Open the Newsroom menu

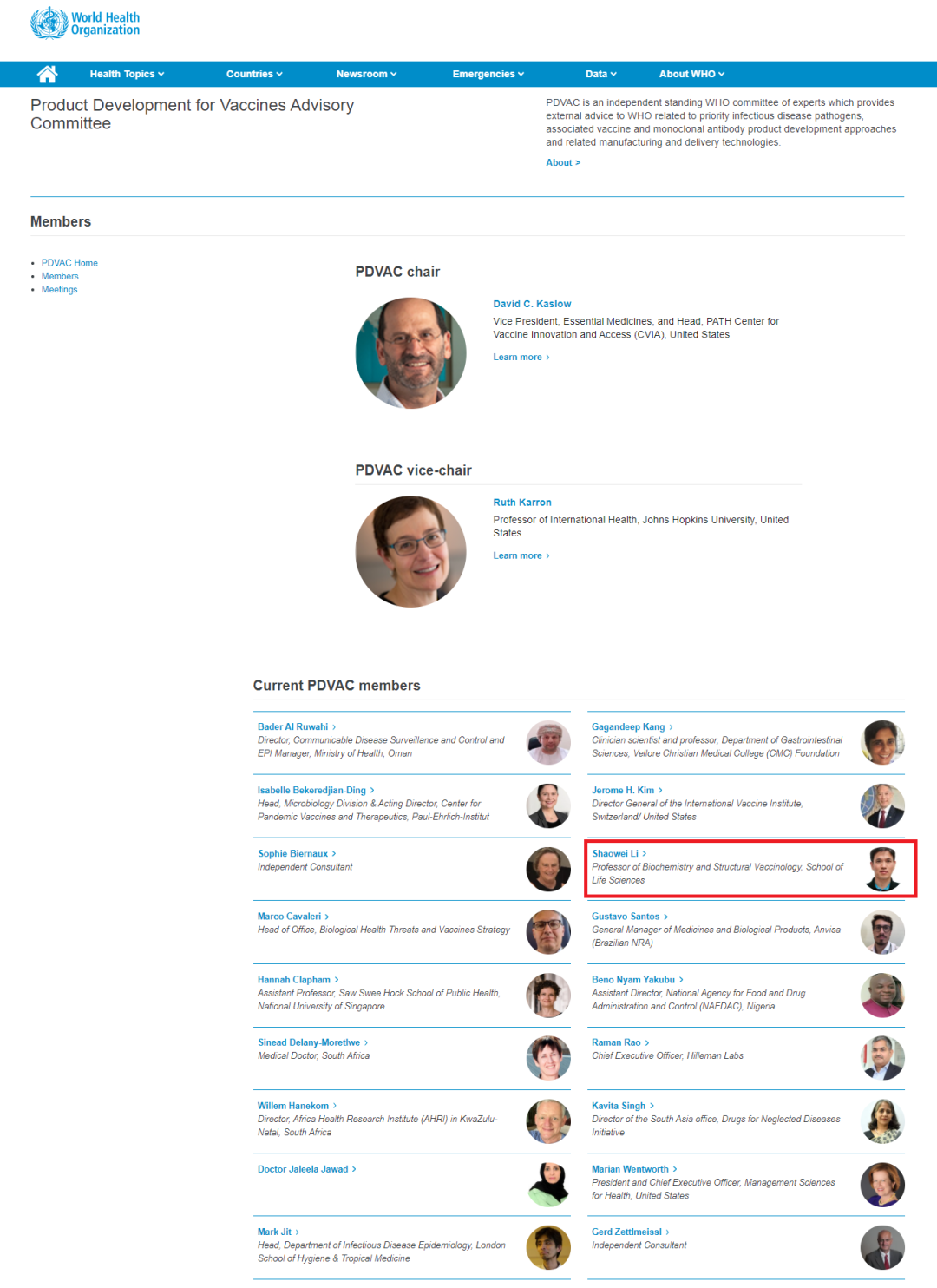[x=366, y=74]
